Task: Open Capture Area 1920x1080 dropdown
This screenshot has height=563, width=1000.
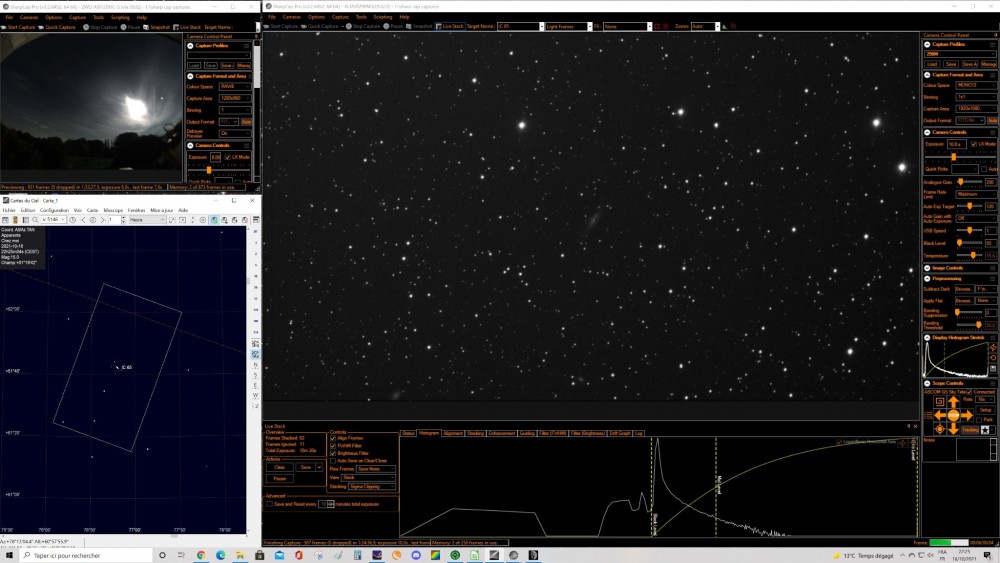Action: coord(976,109)
